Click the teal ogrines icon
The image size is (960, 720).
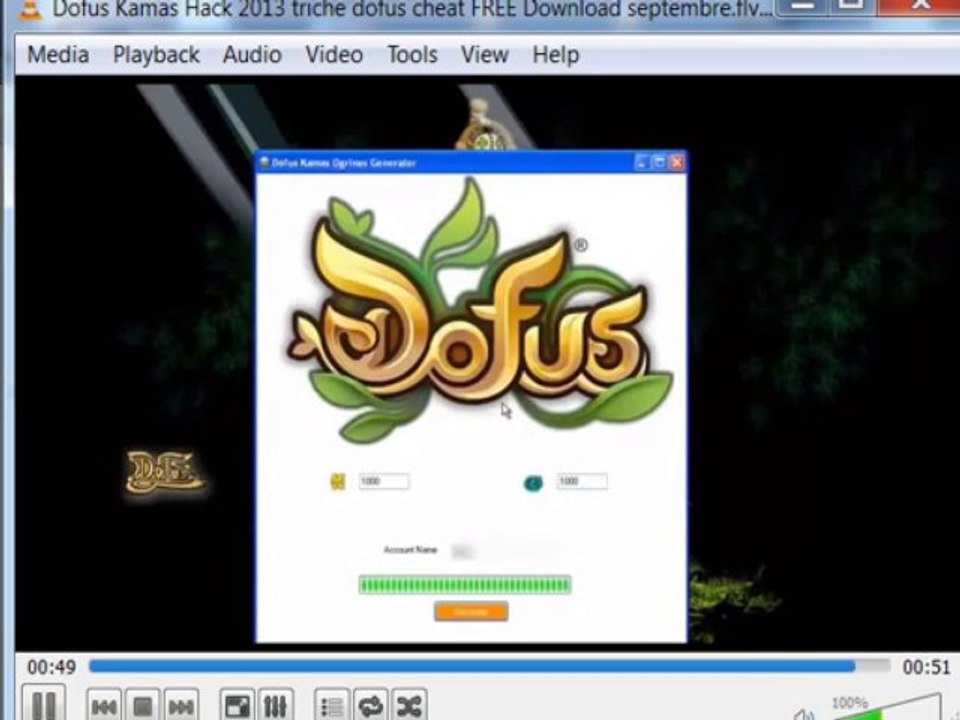click(x=533, y=484)
